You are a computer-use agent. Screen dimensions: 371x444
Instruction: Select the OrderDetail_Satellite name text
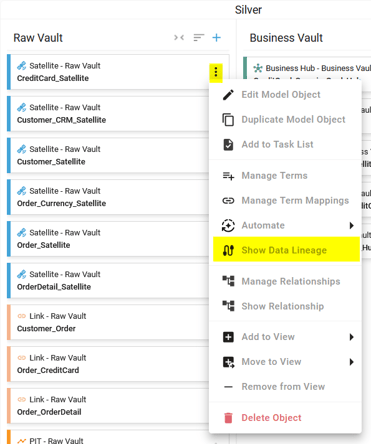(54, 287)
